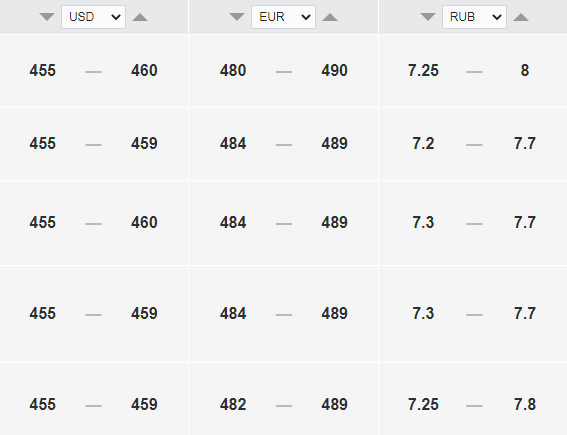This screenshot has height=435, width=567.
Task: Click the EUR sell rate 490
Action: pos(334,71)
